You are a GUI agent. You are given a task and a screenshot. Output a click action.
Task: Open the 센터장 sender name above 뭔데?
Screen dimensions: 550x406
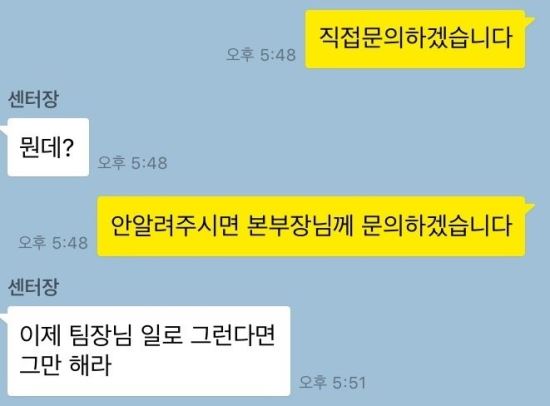coord(33,99)
